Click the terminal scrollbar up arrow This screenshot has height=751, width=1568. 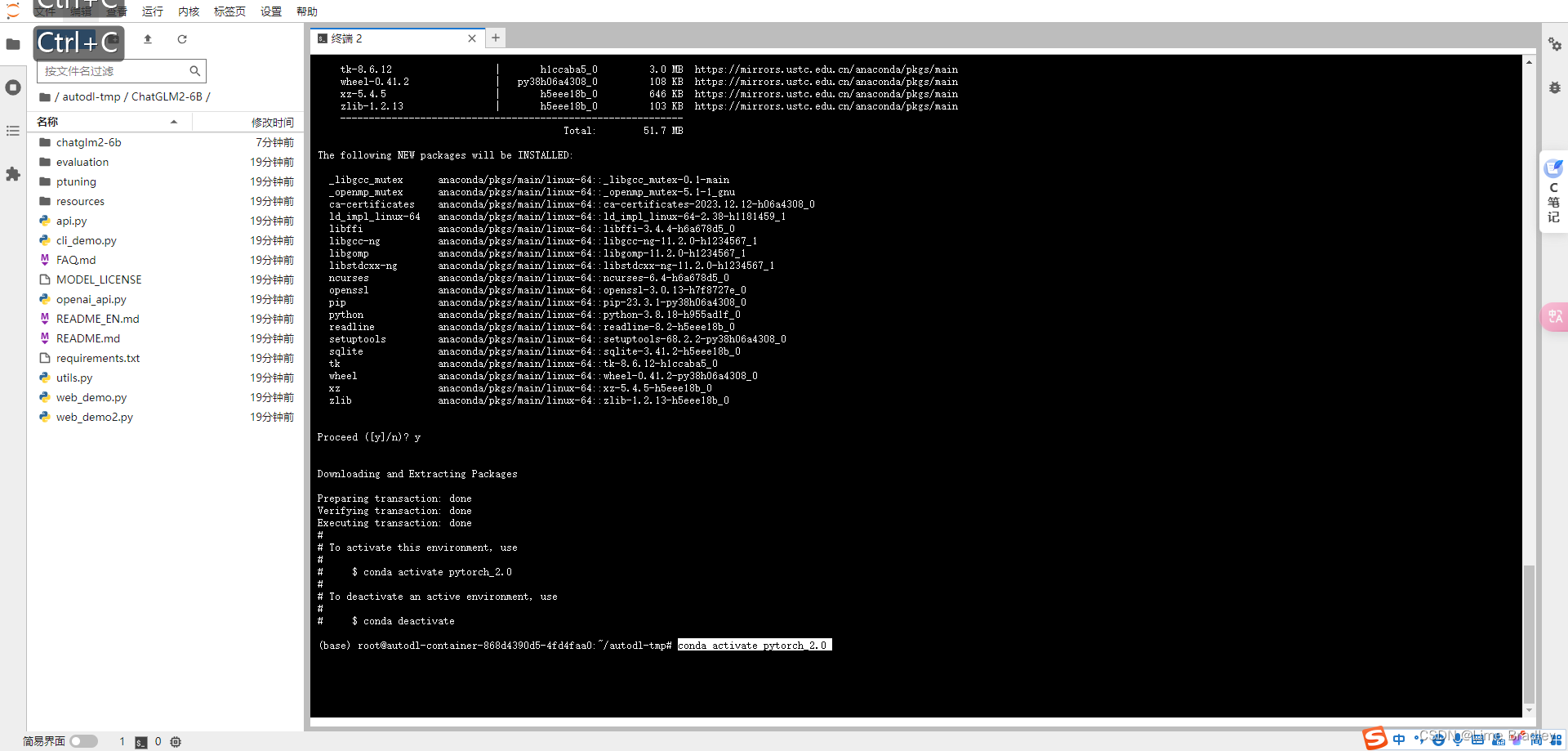click(1529, 62)
